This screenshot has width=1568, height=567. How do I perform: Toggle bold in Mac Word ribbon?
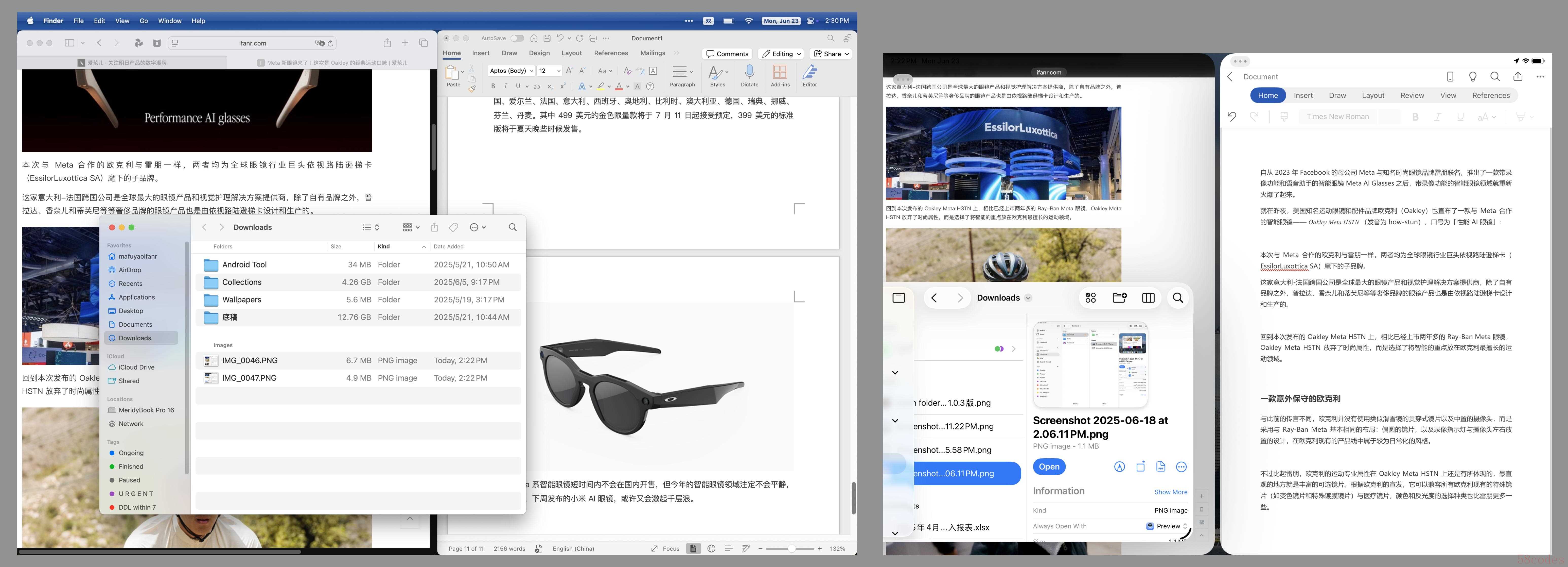click(x=493, y=87)
